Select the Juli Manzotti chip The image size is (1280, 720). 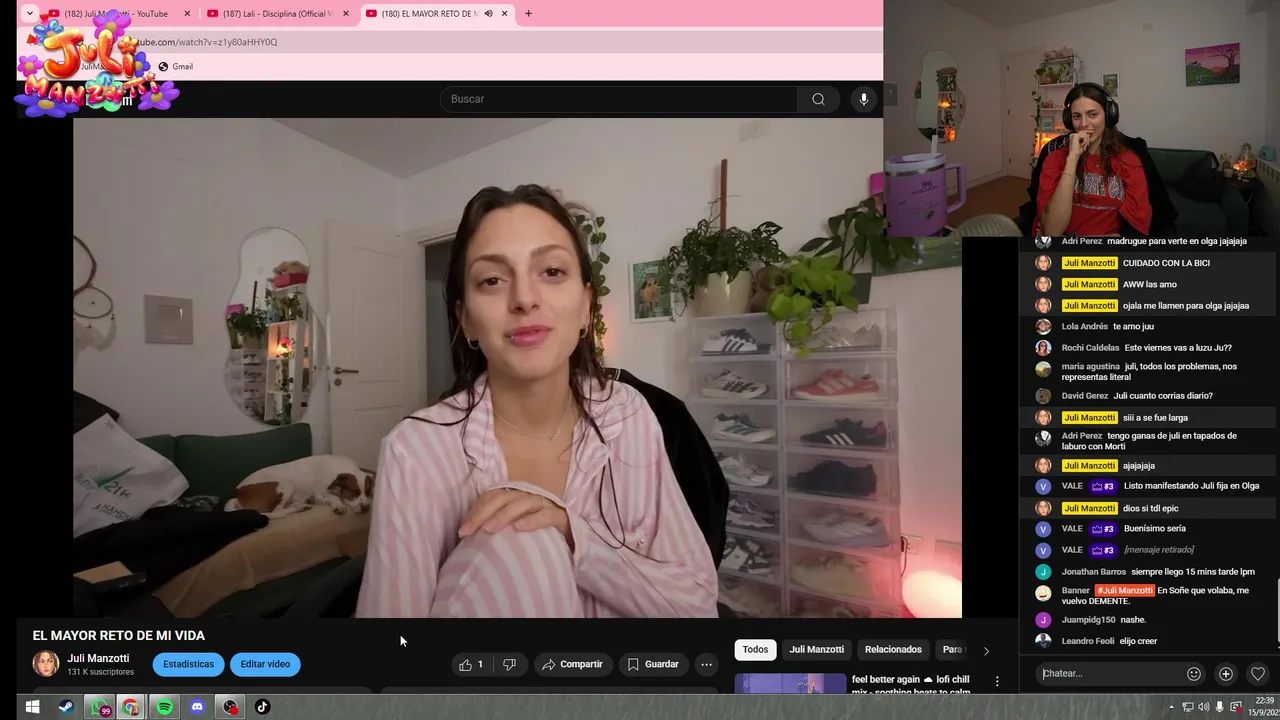coord(816,650)
